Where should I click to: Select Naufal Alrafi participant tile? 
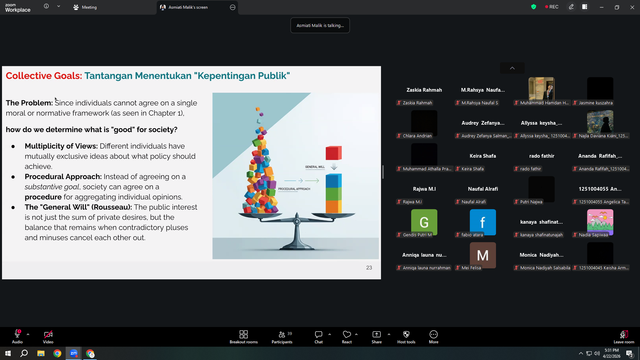point(483,190)
